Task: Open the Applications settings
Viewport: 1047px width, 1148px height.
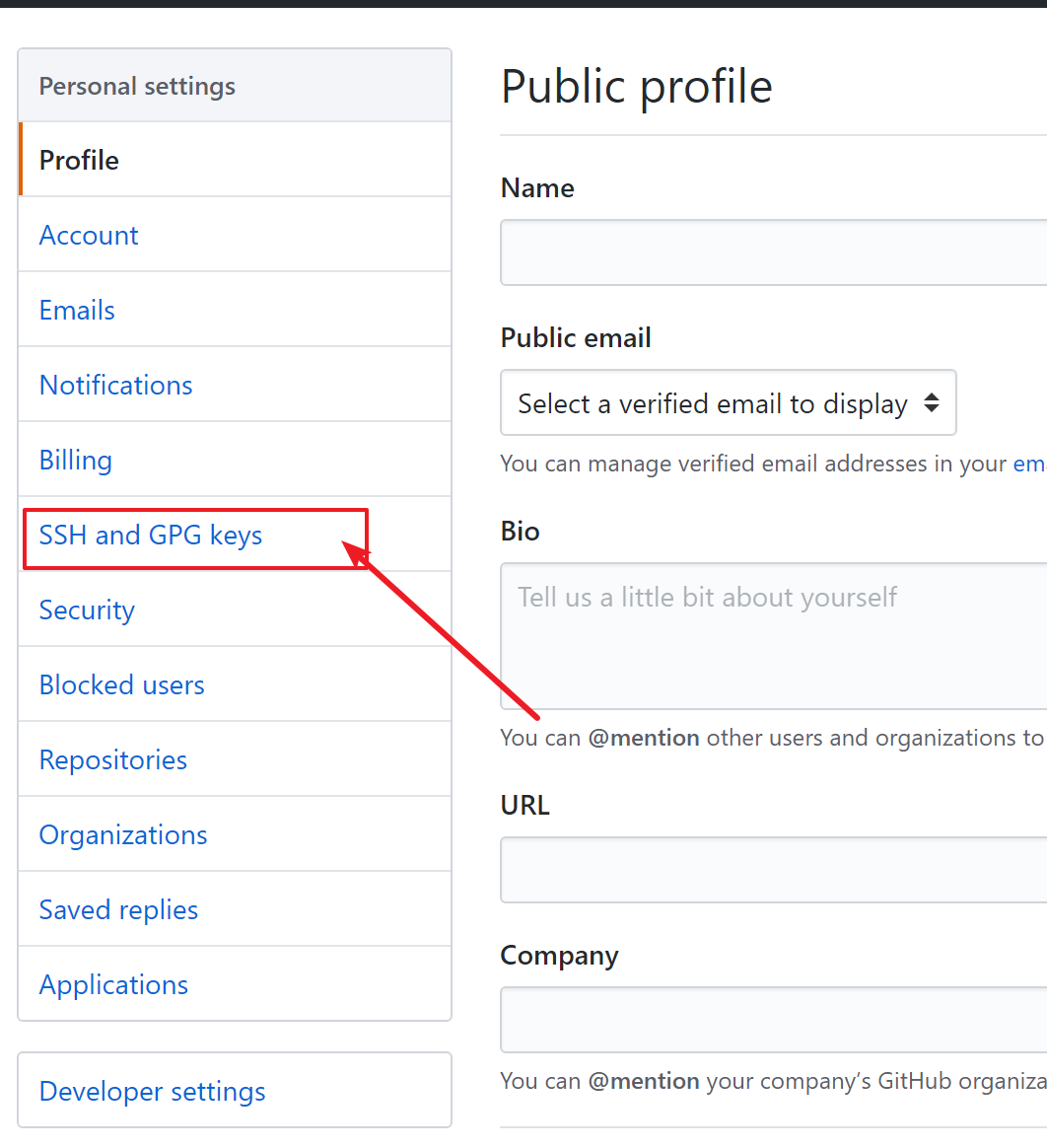Action: tap(235, 984)
